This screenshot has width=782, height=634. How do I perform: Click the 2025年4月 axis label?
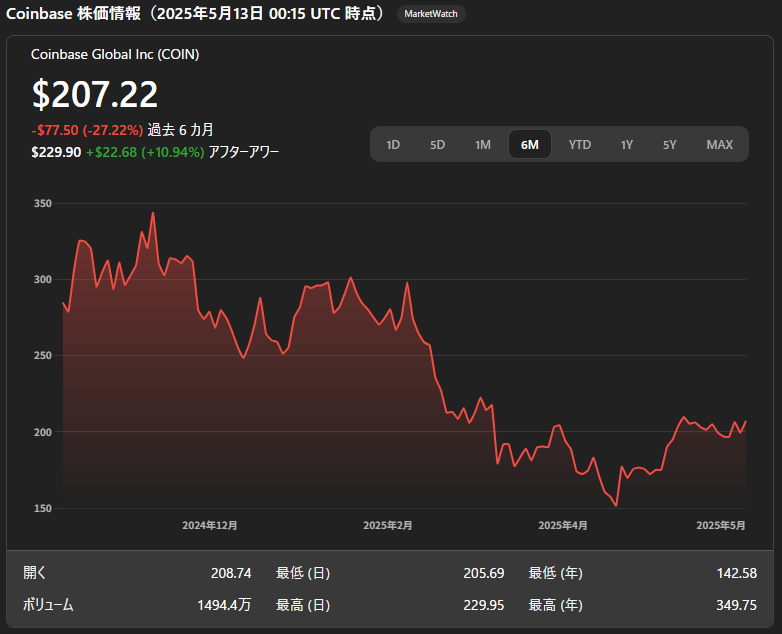563,526
